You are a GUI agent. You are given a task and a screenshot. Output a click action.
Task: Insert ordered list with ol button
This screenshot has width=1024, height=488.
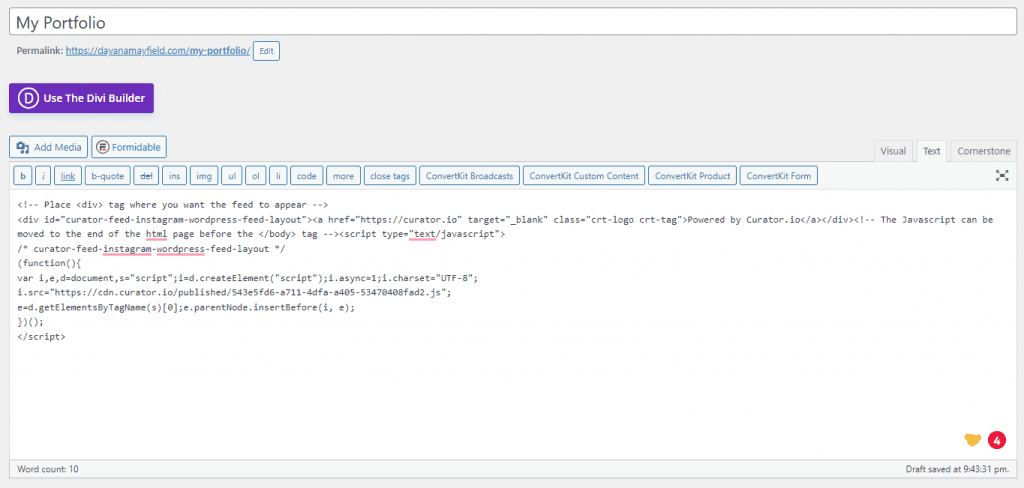coord(256,176)
